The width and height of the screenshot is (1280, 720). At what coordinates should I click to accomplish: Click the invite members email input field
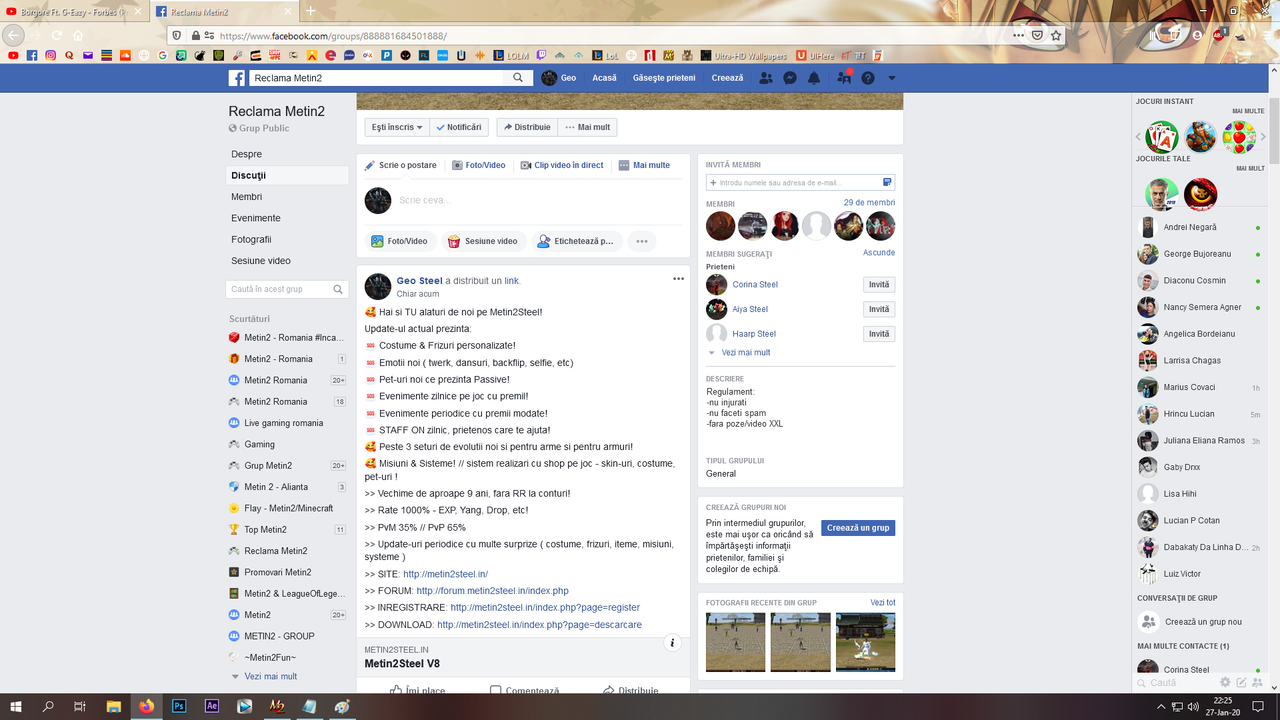coord(800,183)
